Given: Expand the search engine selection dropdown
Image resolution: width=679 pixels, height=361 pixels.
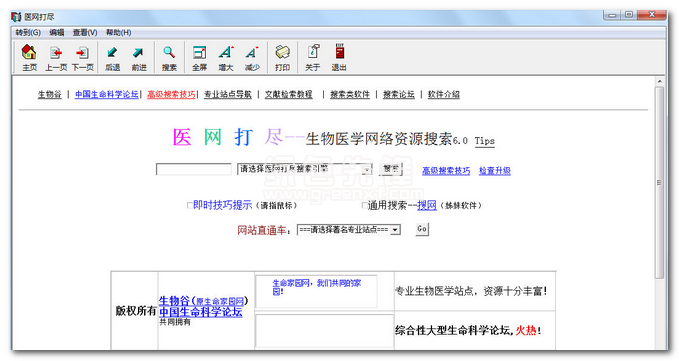Looking at the screenshot, I should 367,169.
